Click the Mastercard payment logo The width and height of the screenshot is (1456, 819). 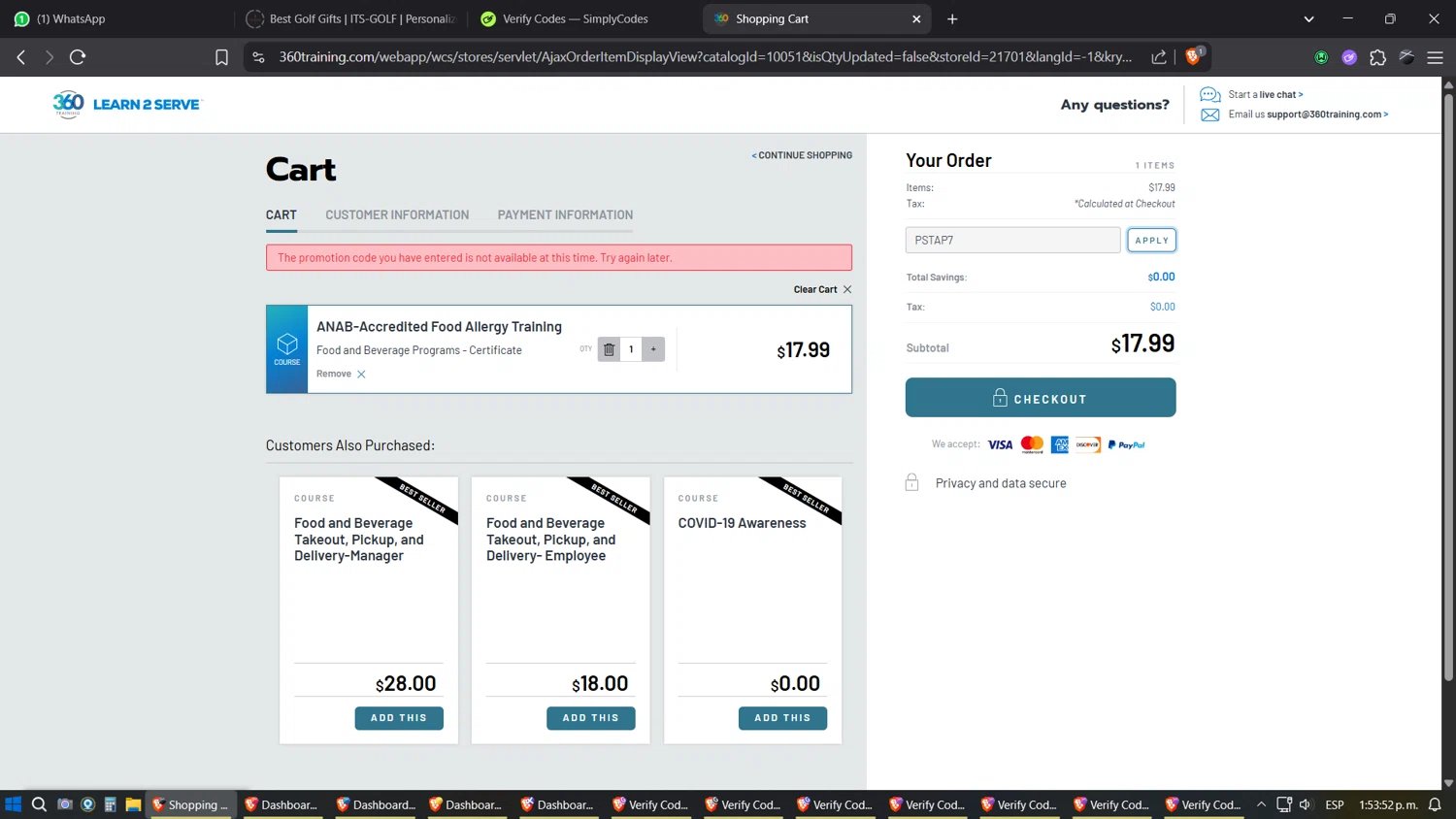1032,444
